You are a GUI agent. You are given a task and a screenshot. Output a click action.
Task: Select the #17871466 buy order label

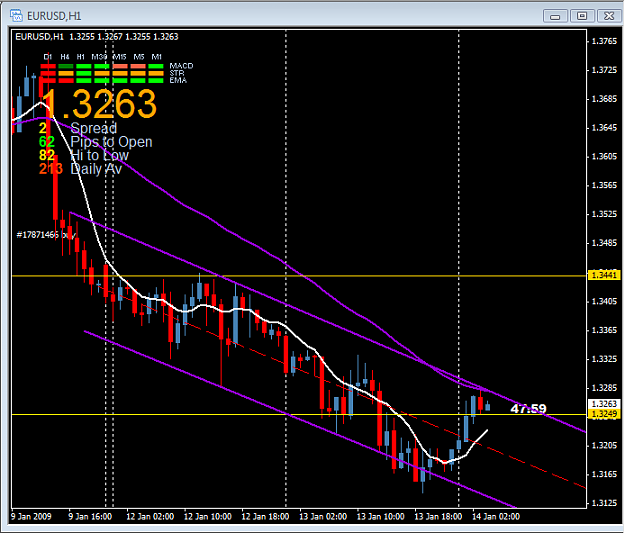(46, 235)
